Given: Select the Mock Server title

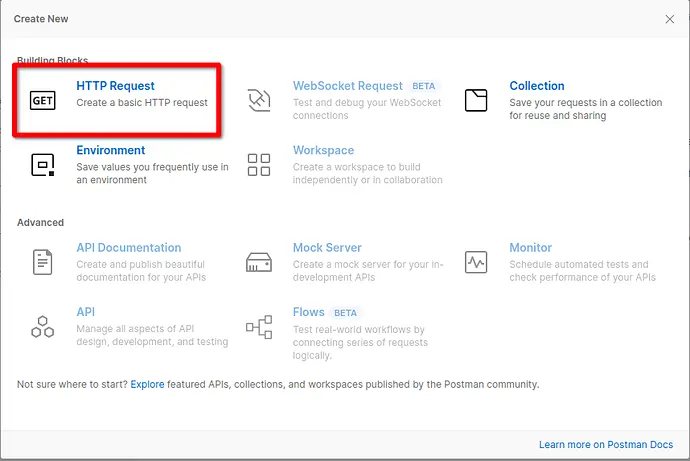Looking at the screenshot, I should tap(327, 248).
